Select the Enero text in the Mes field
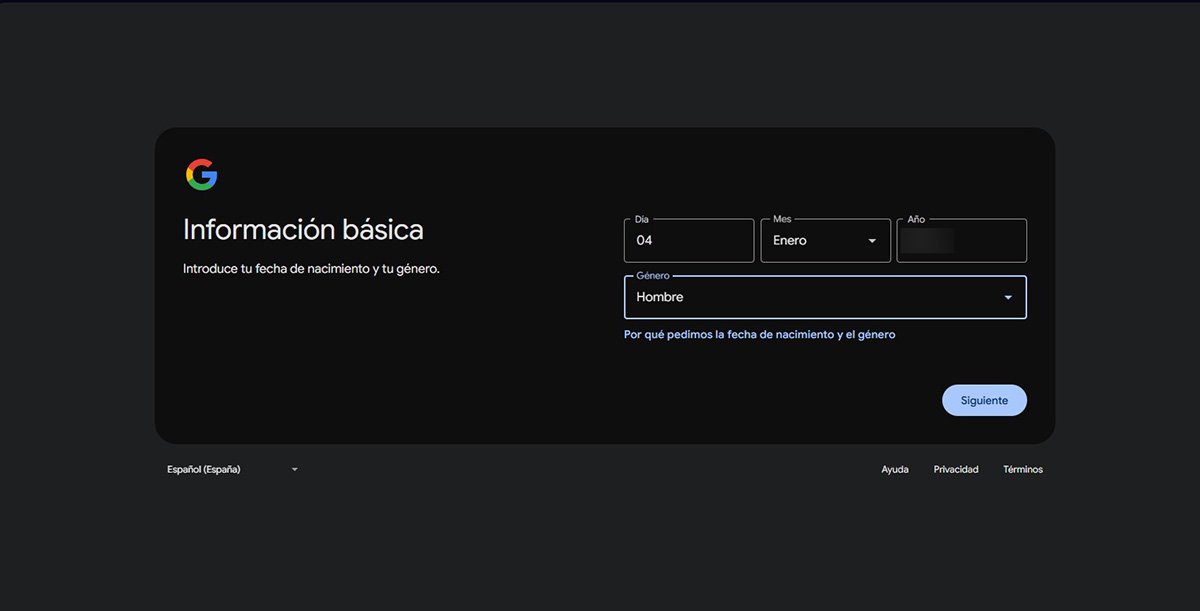Screen dimensions: 1200x611 789,240
